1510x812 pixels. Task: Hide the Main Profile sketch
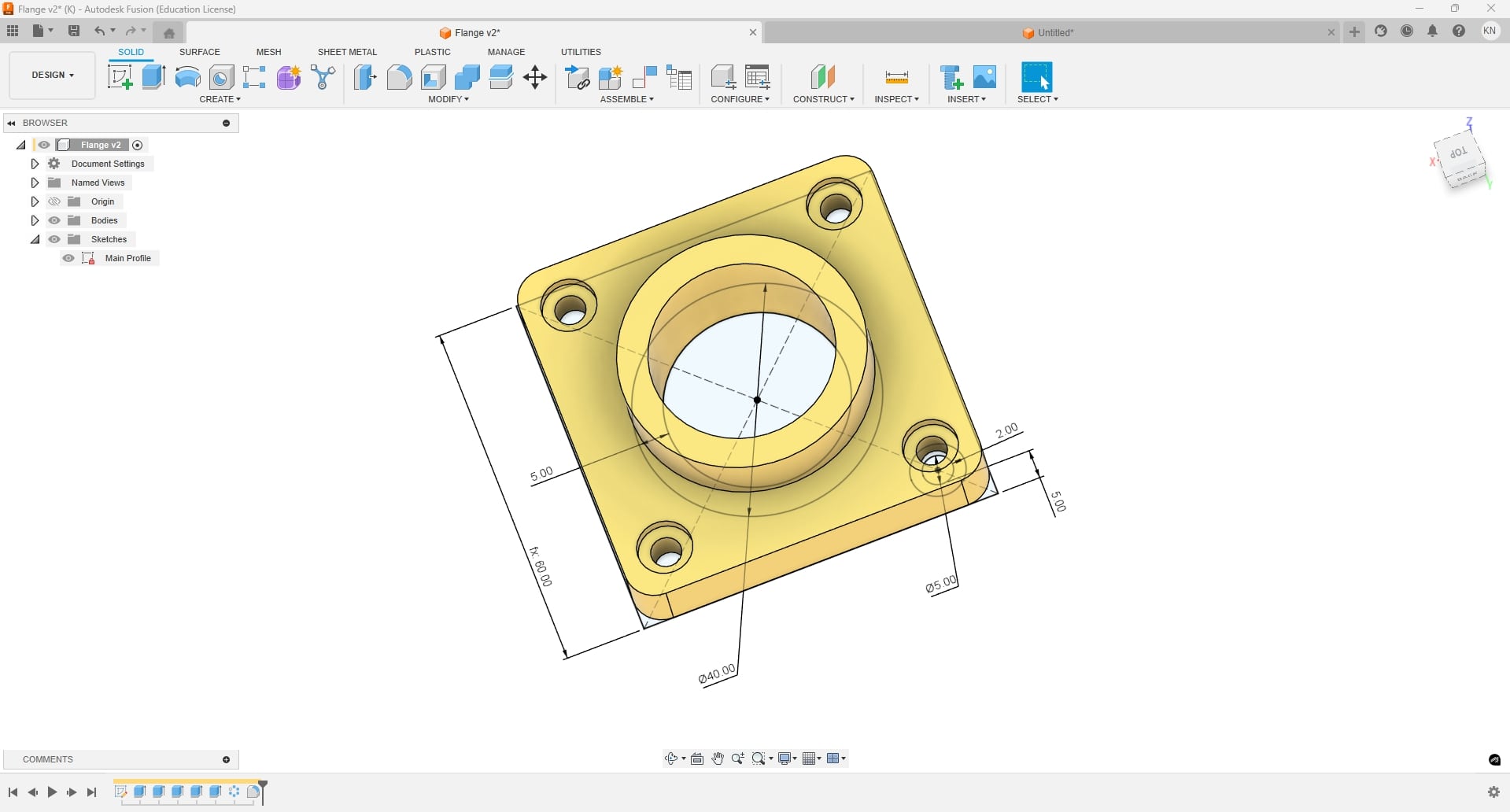(68, 258)
